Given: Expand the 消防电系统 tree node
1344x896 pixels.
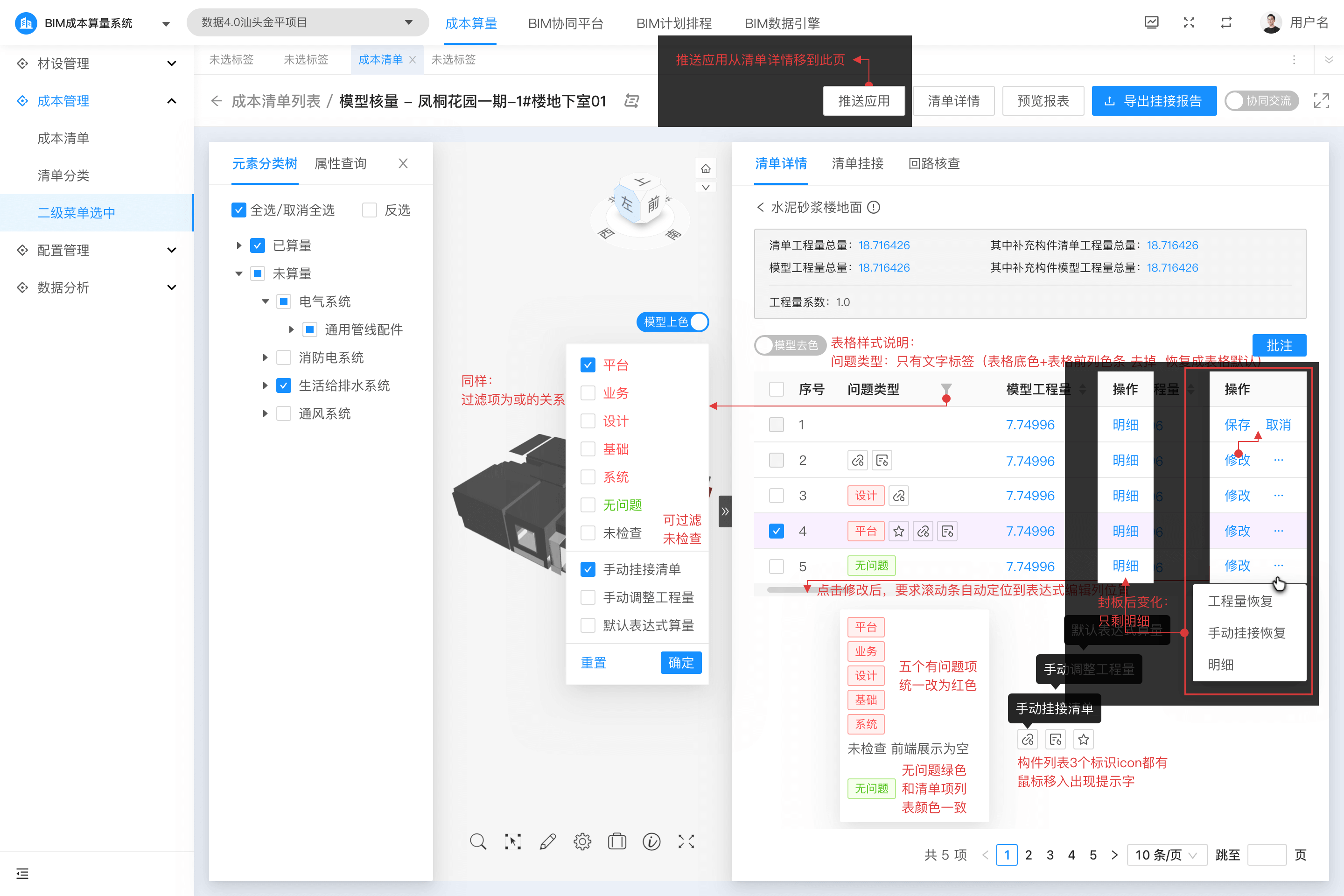Looking at the screenshot, I should coord(265,358).
